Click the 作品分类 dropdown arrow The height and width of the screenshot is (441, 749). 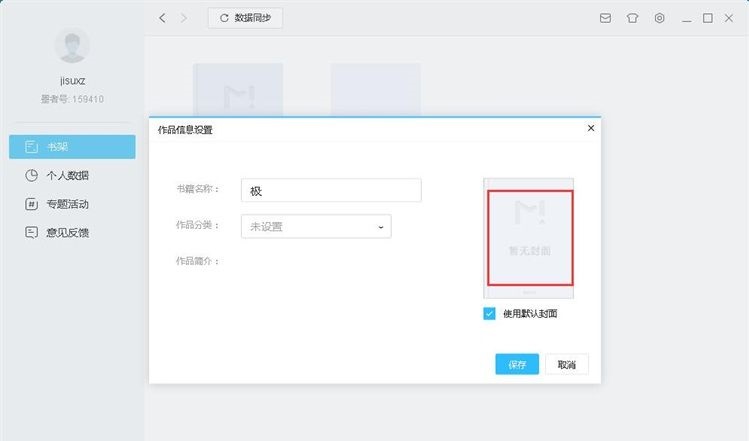click(381, 227)
